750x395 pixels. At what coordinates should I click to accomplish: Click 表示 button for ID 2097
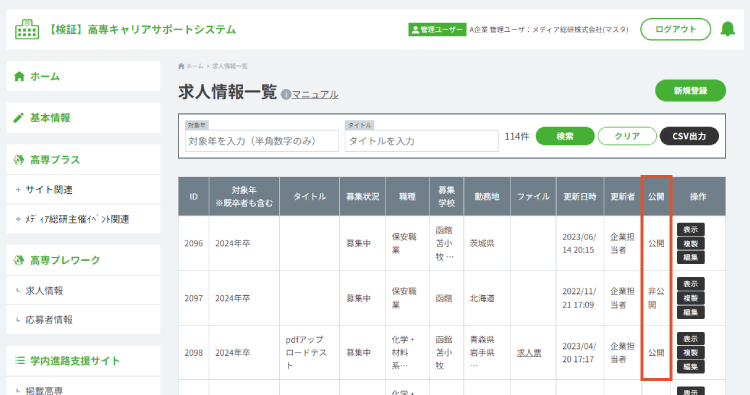(691, 284)
